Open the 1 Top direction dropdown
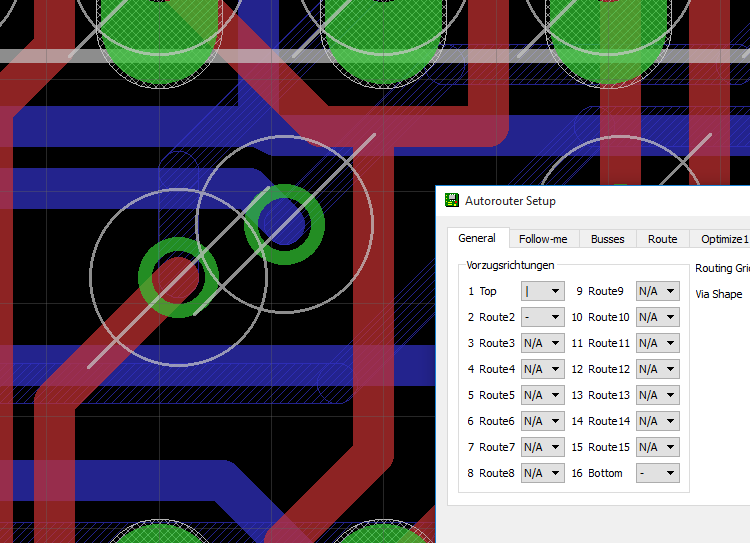This screenshot has height=543, width=750. (543, 291)
